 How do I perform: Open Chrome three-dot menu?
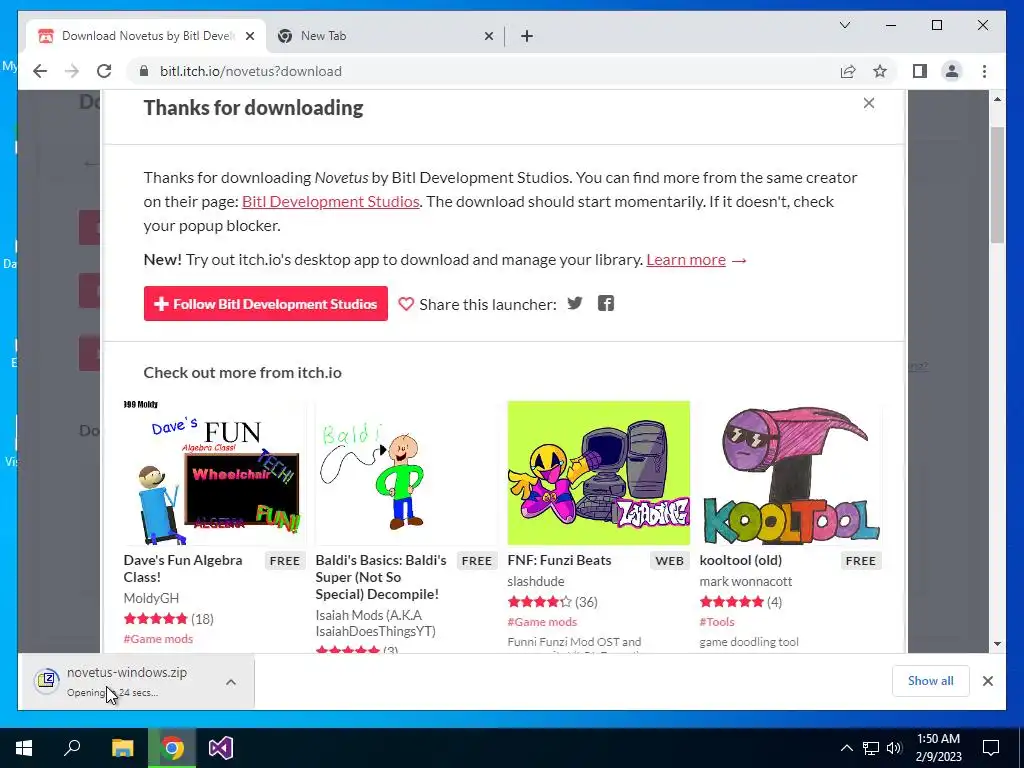pyautogui.click(x=984, y=71)
